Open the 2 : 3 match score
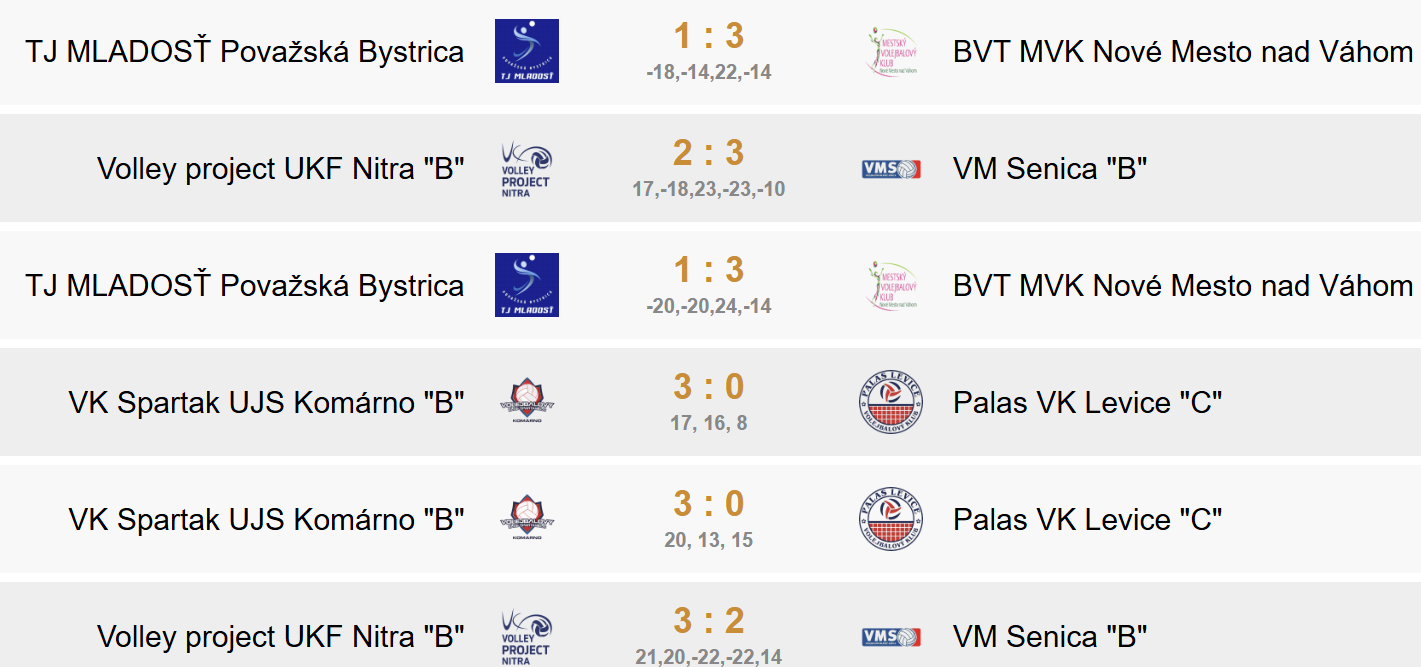Image resolution: width=1421 pixels, height=667 pixels. [709, 153]
